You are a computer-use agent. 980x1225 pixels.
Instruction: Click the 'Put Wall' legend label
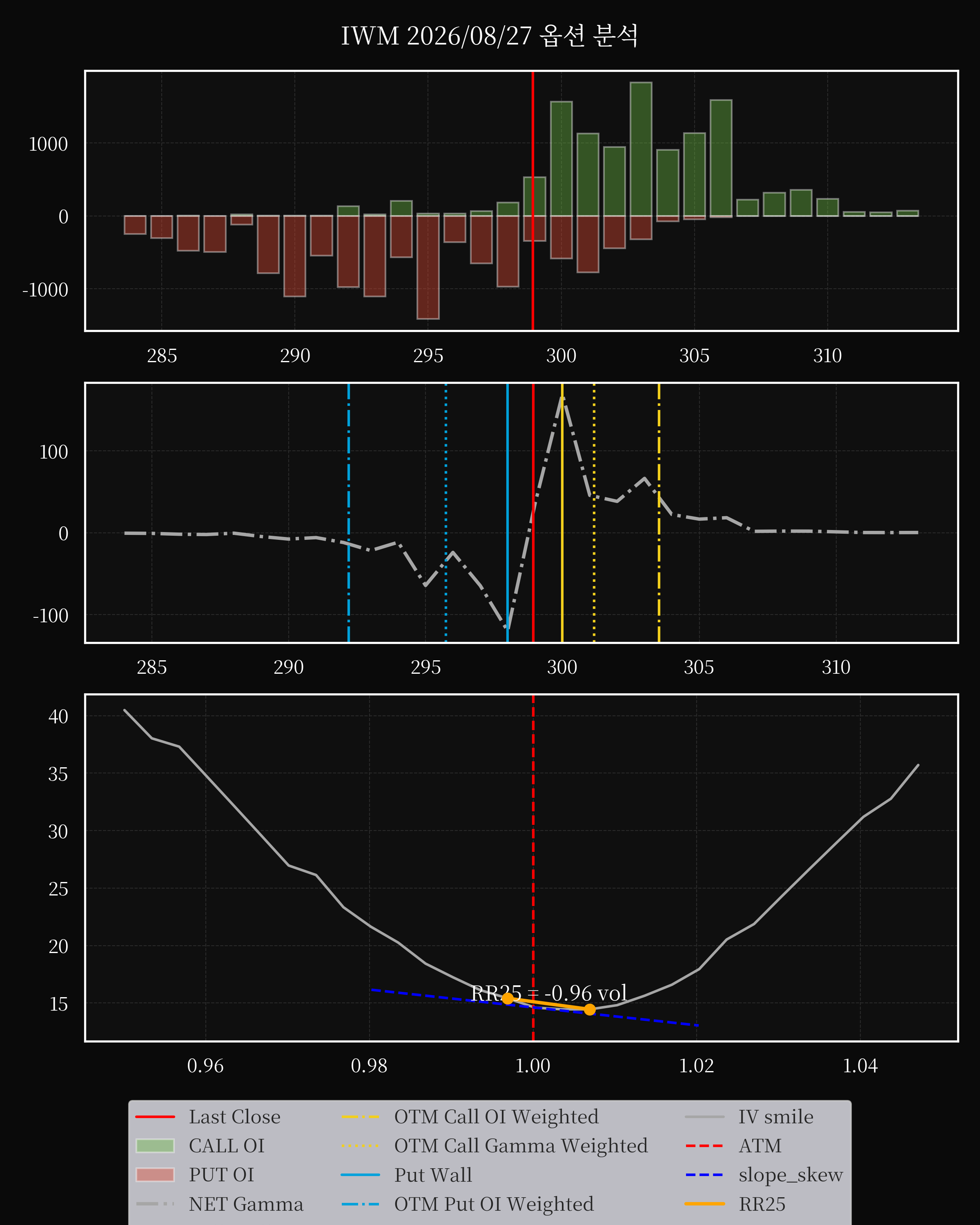point(433,1175)
